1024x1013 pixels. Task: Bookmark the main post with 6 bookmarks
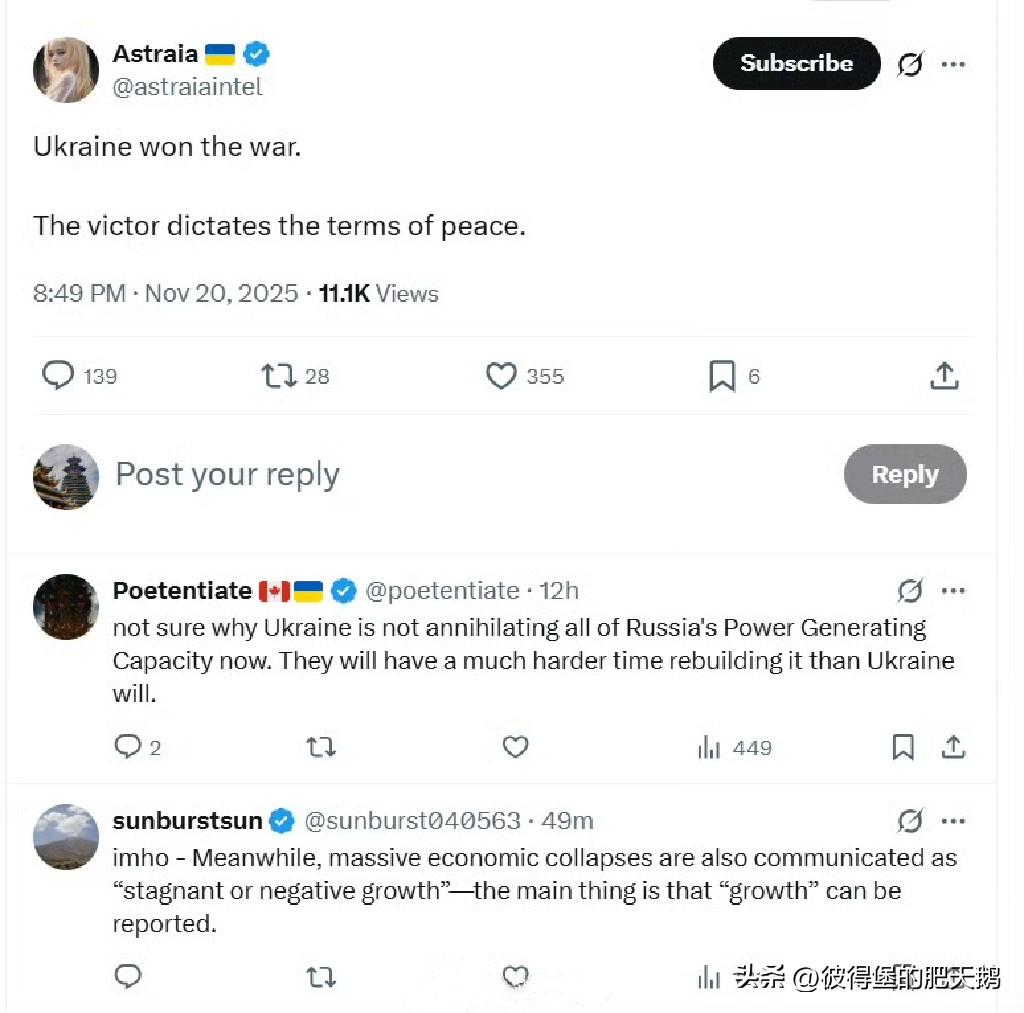tap(722, 376)
